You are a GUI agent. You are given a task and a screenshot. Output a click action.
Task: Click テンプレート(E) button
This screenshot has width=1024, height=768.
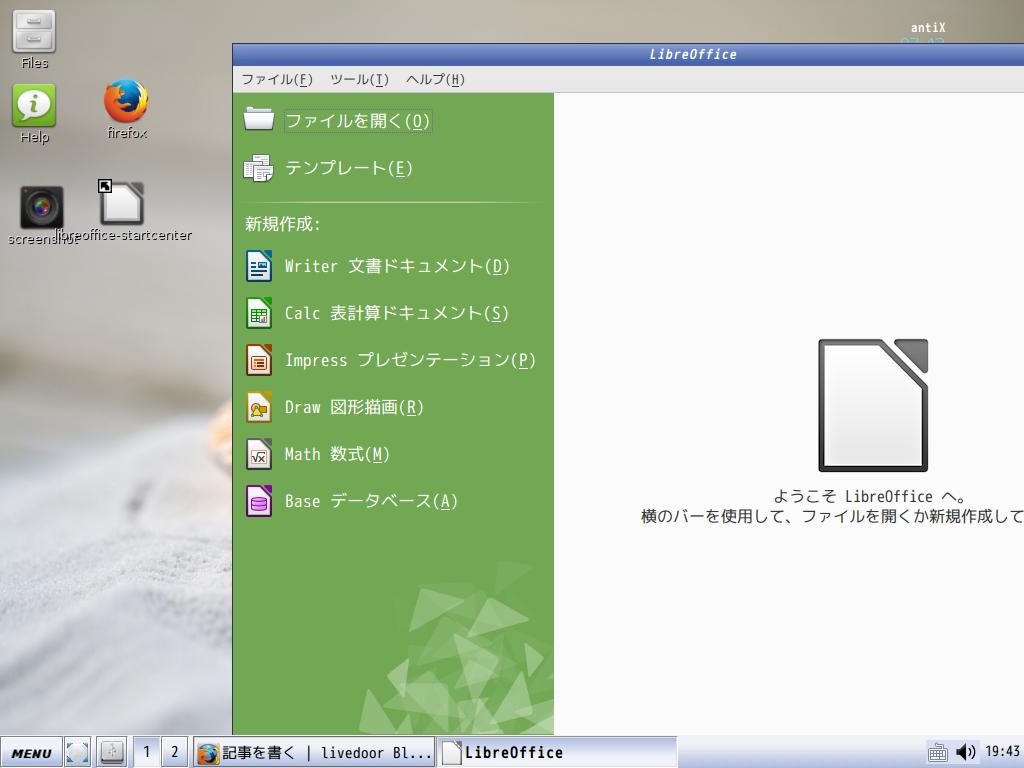[x=349, y=168]
